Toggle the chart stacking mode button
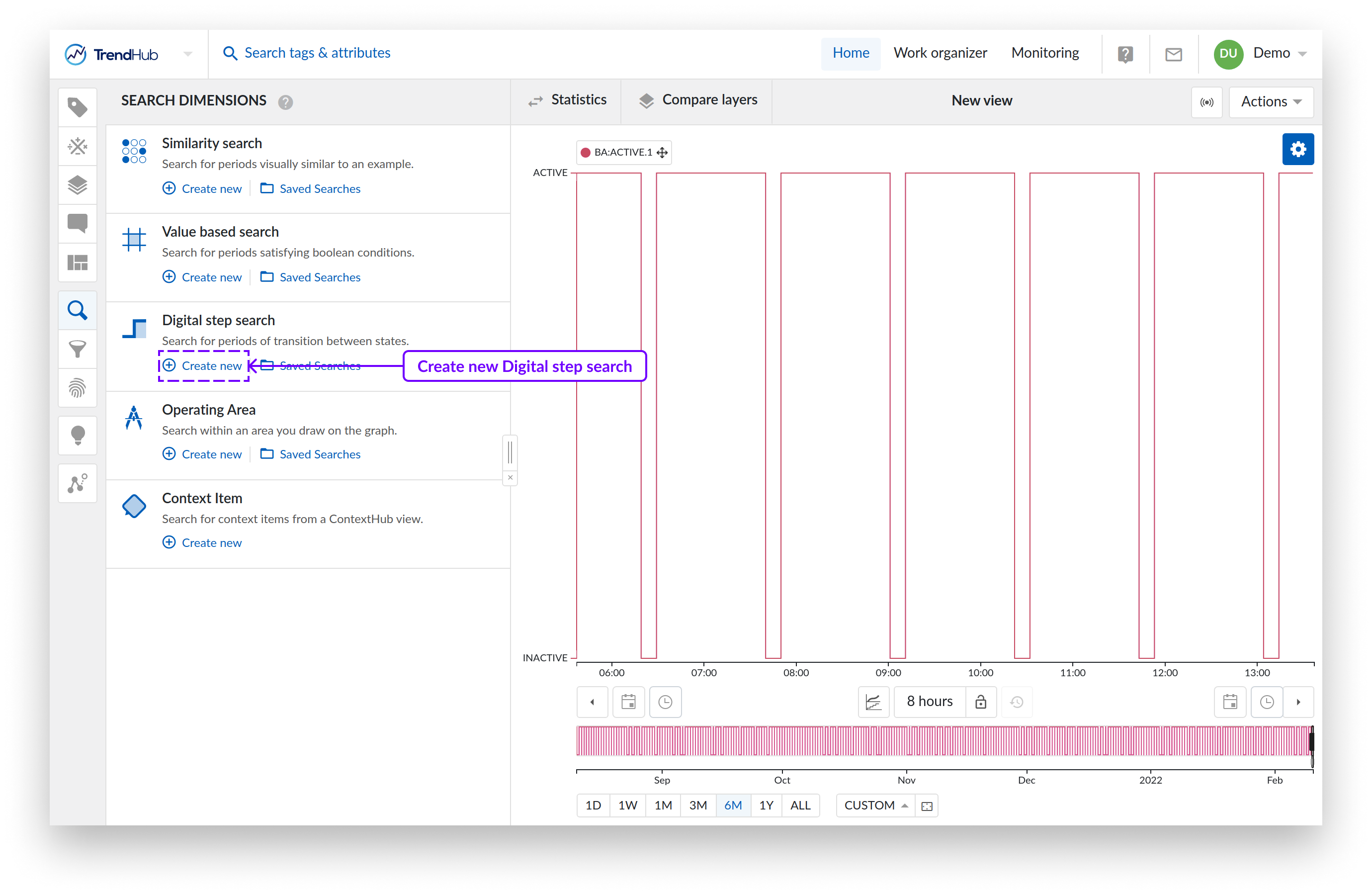 pos(873,702)
